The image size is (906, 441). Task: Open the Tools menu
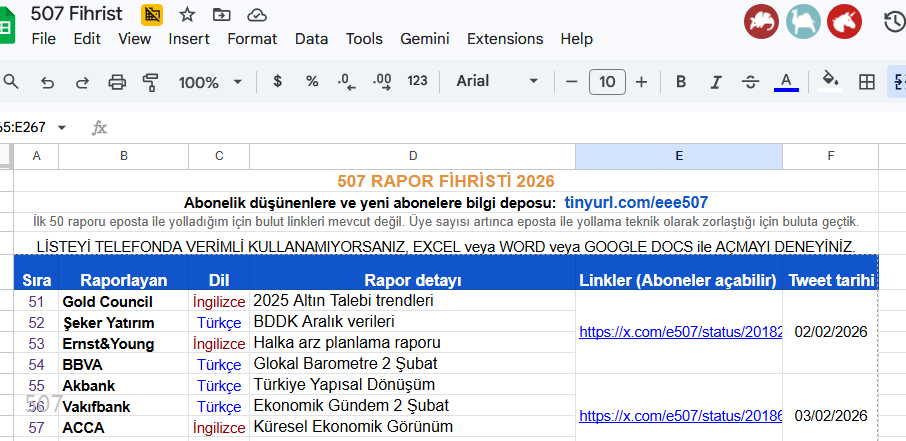(364, 39)
